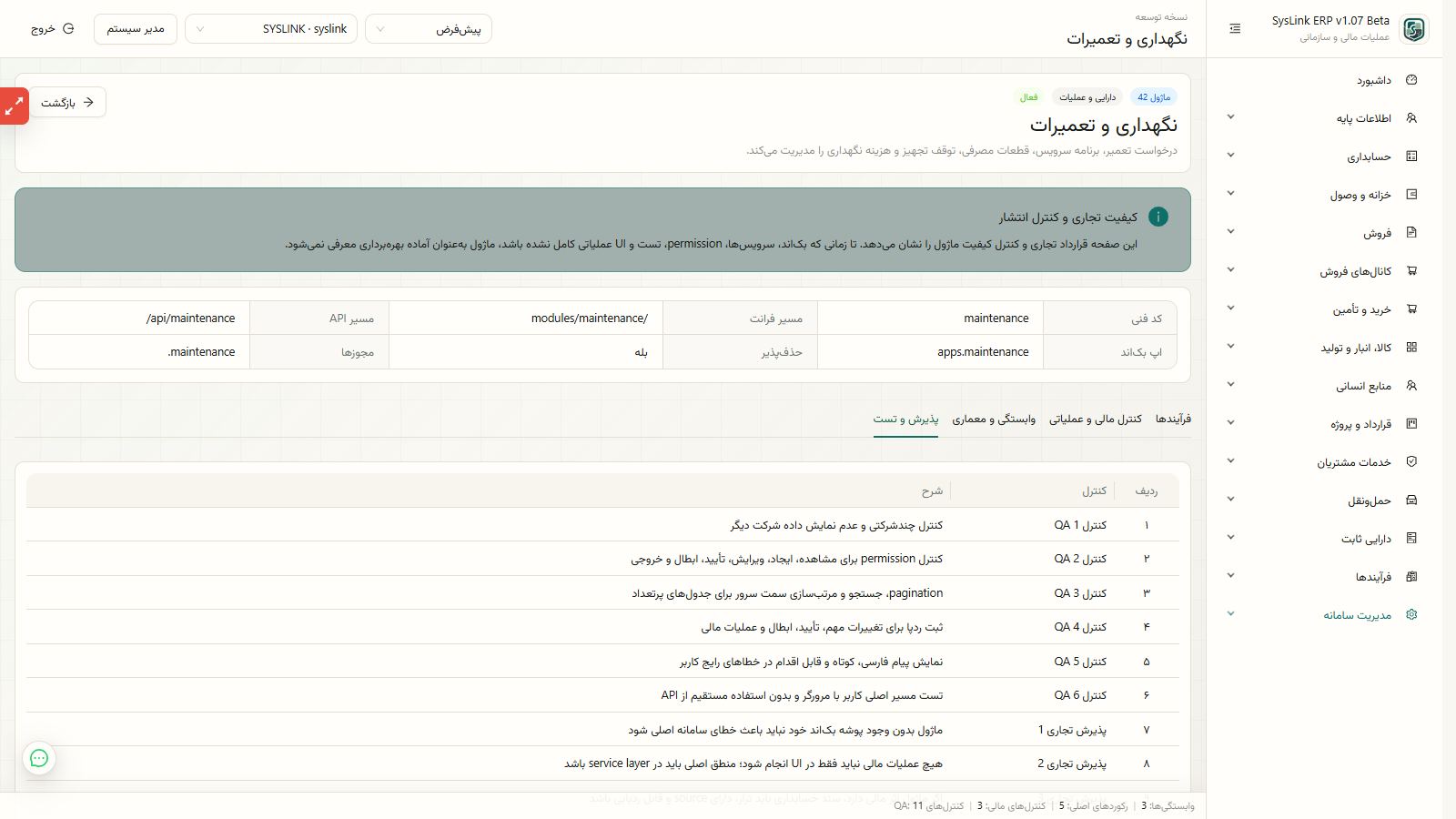The height and width of the screenshot is (819, 1456).
Task: Switch to کنترل مالی و عملیاتی tab
Action: tap(1096, 420)
